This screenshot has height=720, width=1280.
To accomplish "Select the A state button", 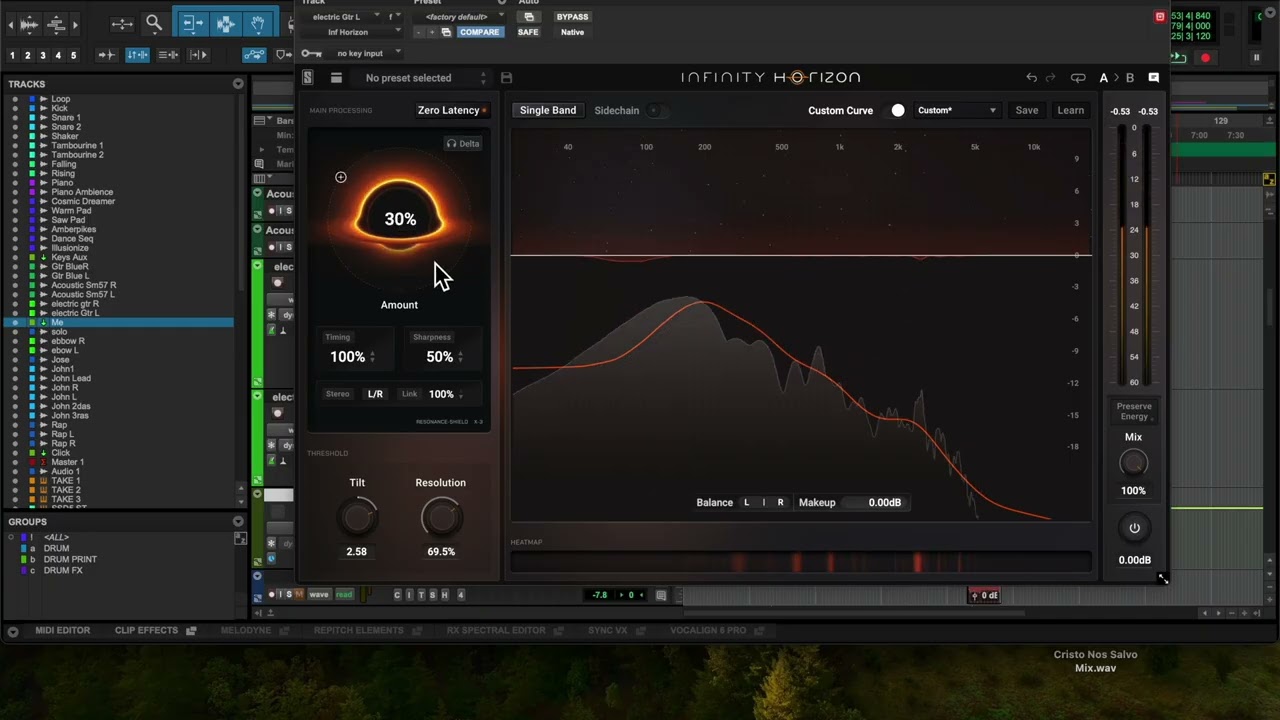I will point(1104,77).
